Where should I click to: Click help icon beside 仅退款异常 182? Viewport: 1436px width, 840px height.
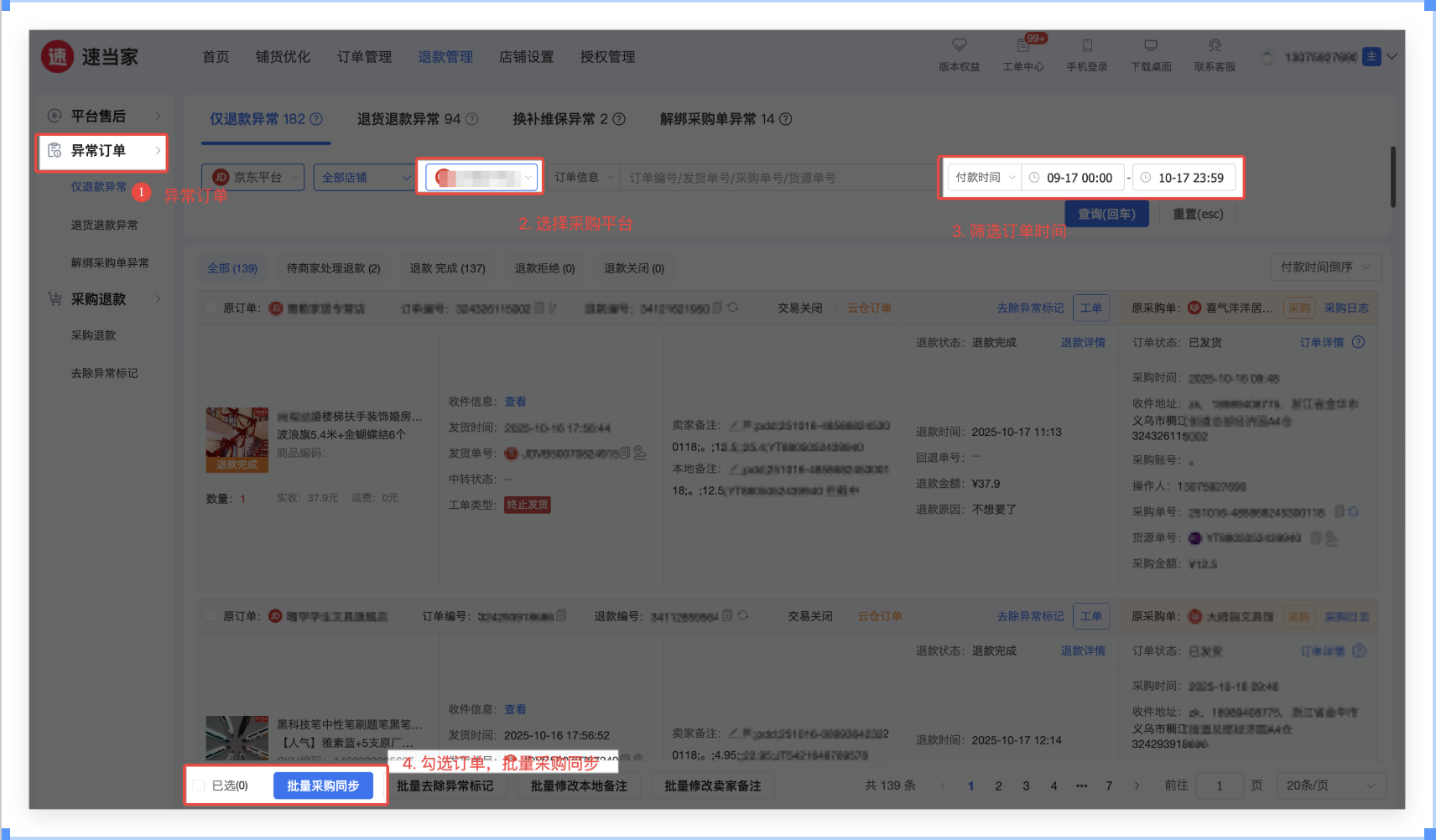[316, 119]
